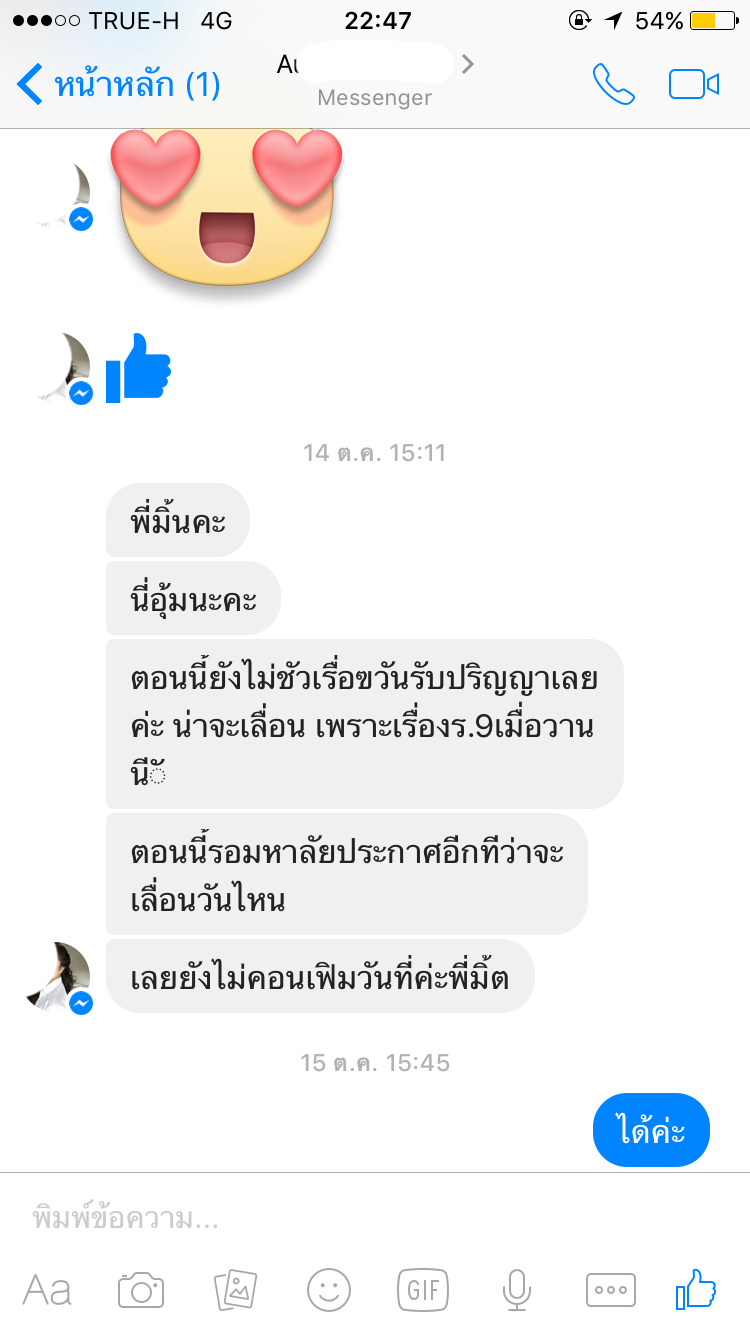This screenshot has height=1334, width=750.
Task: Tap the พิมพ์ข้อความ message input field
Action: pyautogui.click(x=375, y=1218)
